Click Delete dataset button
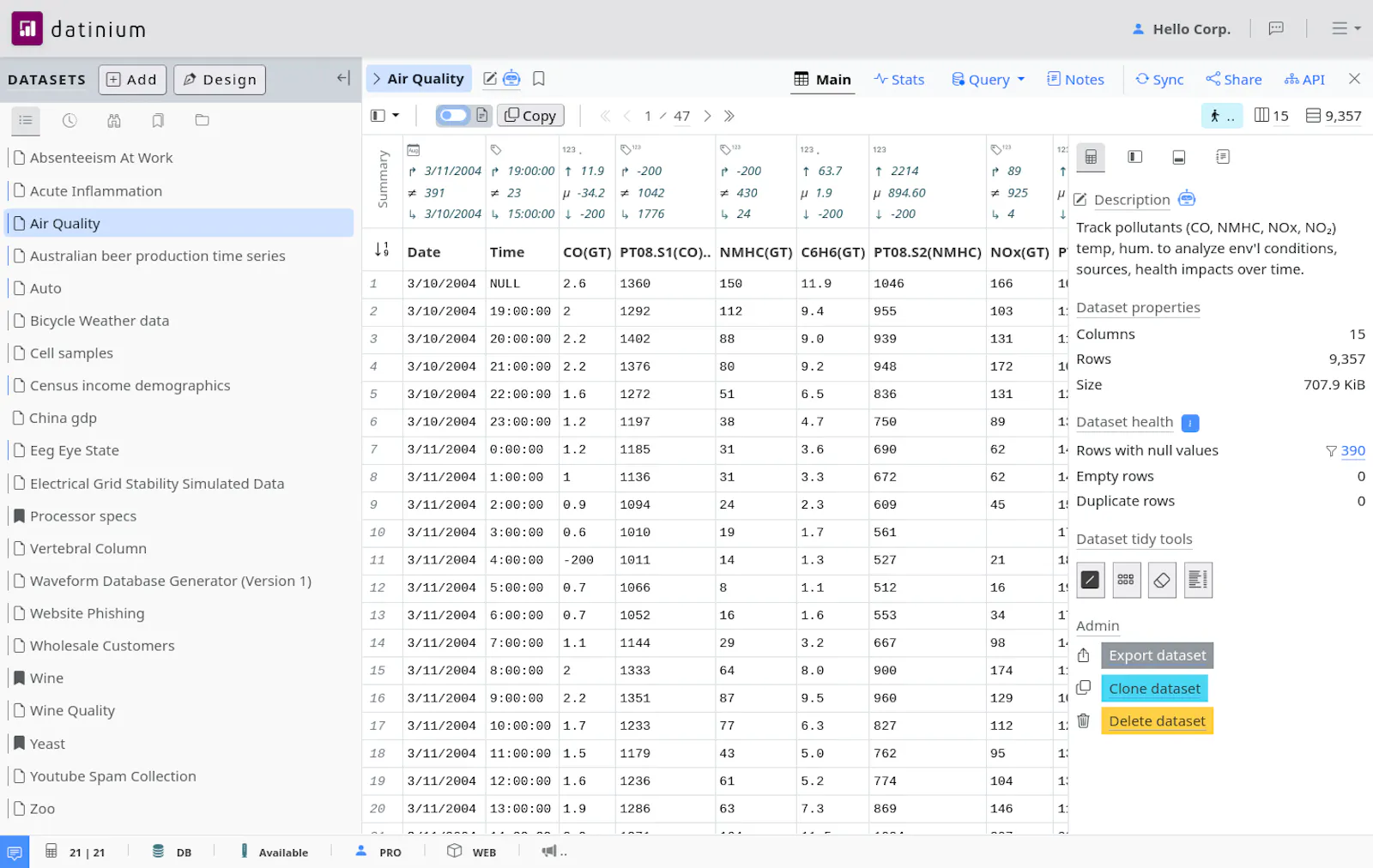 (x=1157, y=720)
